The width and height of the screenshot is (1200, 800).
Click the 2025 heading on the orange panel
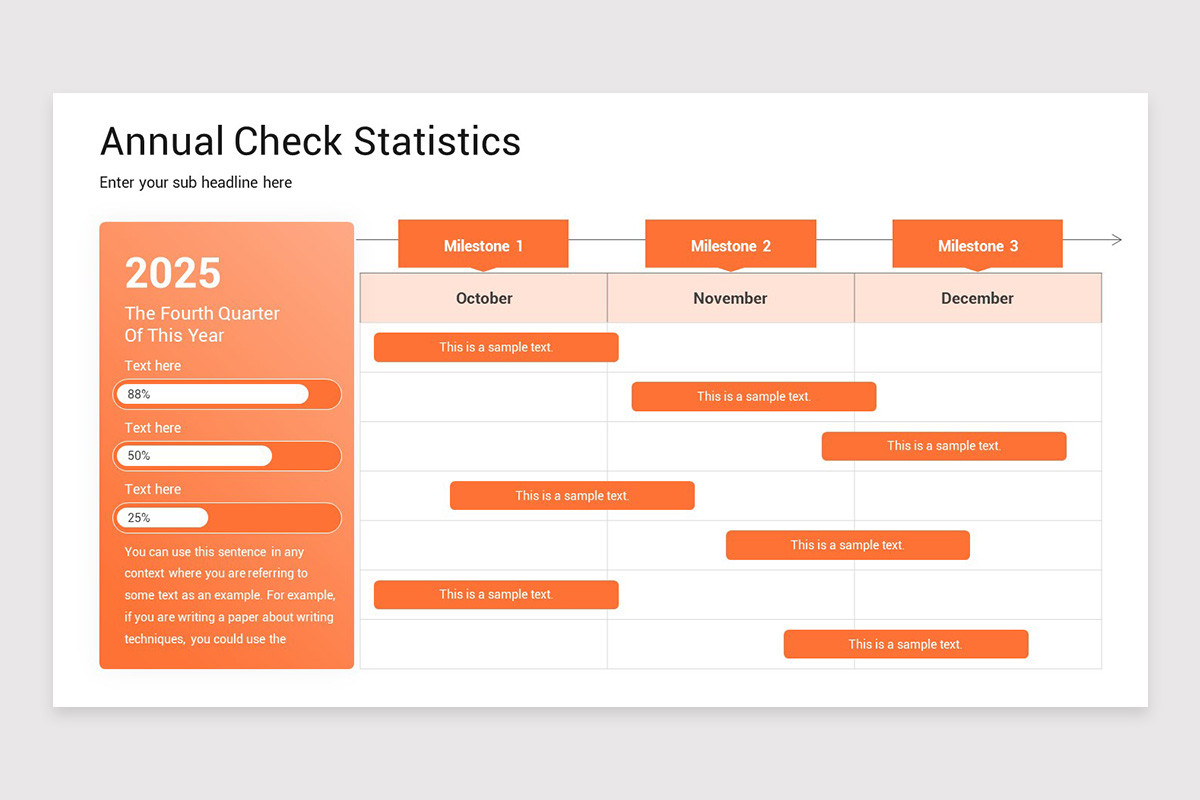coord(171,273)
